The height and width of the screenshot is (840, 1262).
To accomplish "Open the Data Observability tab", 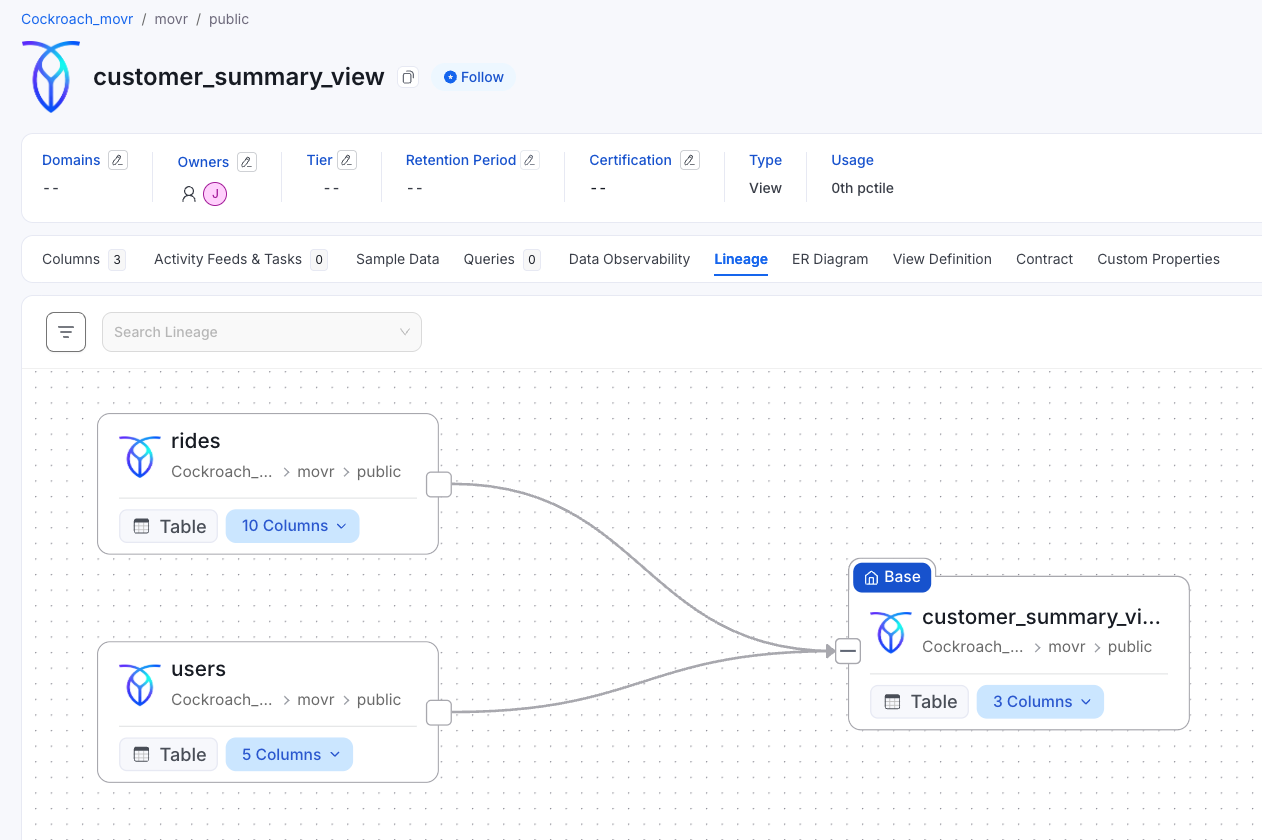I will (x=629, y=259).
